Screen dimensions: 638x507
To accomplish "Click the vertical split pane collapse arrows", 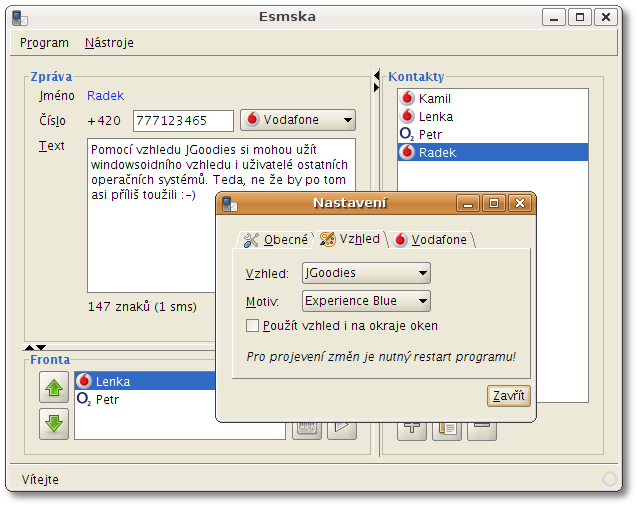I will 376,81.
